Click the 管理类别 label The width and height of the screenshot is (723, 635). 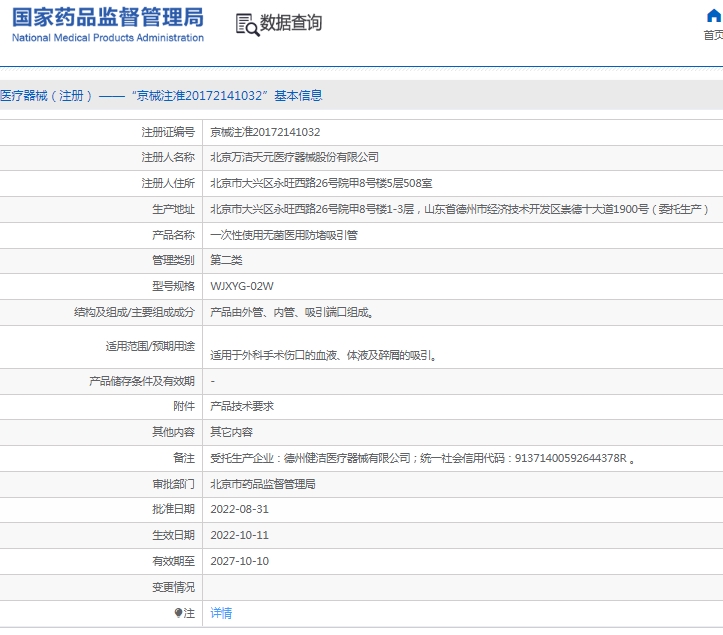pos(174,260)
